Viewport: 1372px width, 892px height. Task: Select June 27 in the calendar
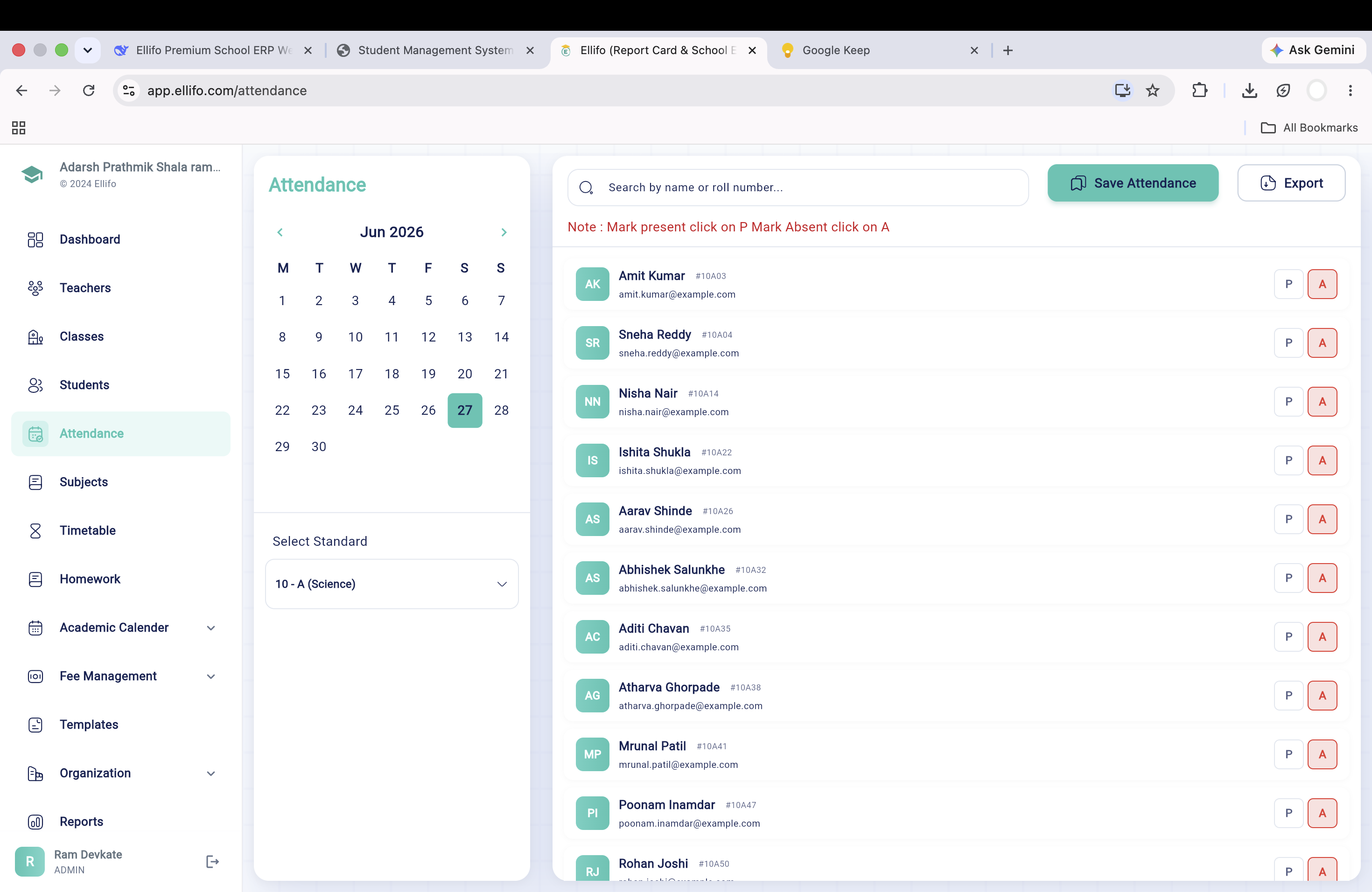465,410
